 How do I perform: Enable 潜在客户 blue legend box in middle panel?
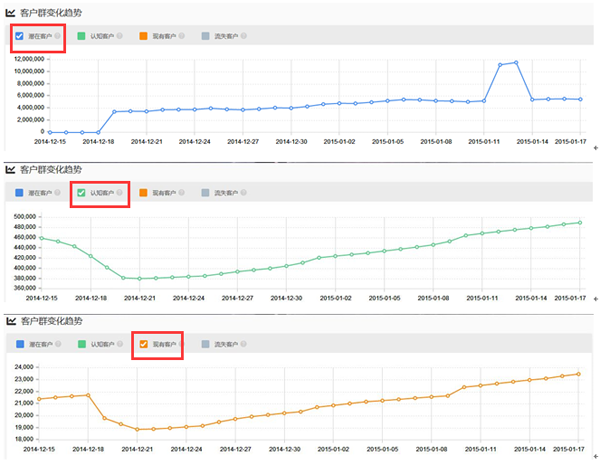pyautogui.click(x=19, y=193)
